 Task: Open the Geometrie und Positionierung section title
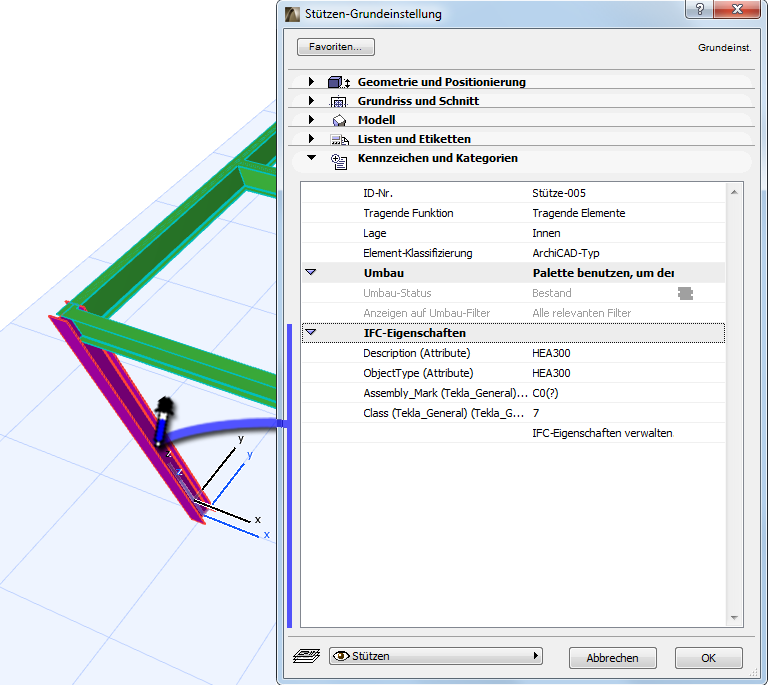(x=441, y=82)
